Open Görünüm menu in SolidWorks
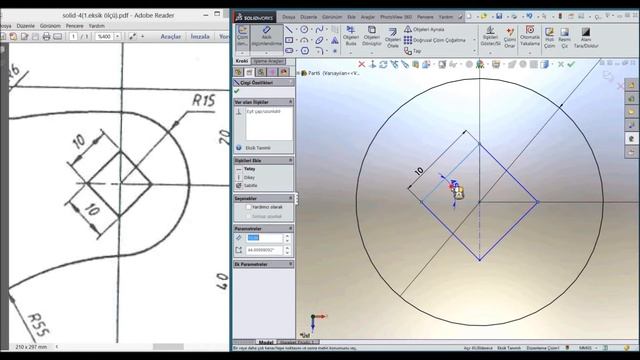Screen dimensions: 640x360 point(332,17)
